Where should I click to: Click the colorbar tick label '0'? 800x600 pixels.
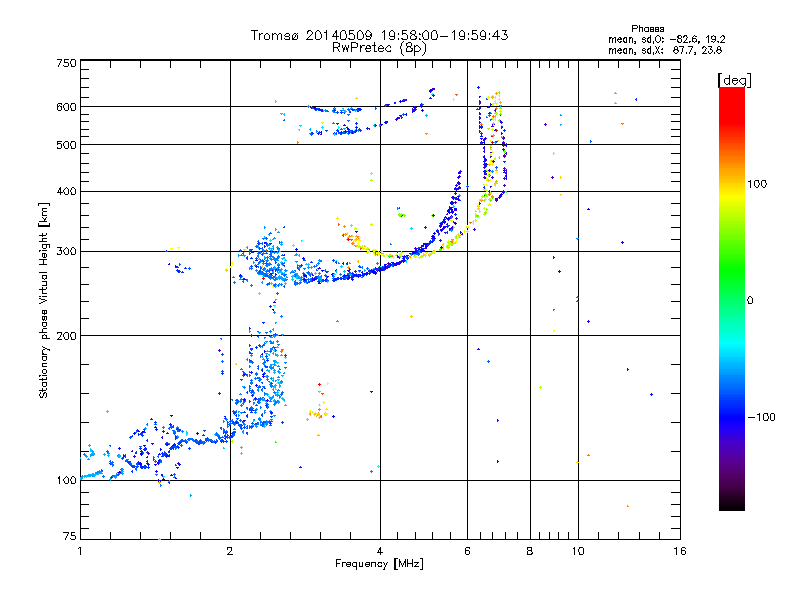750,301
